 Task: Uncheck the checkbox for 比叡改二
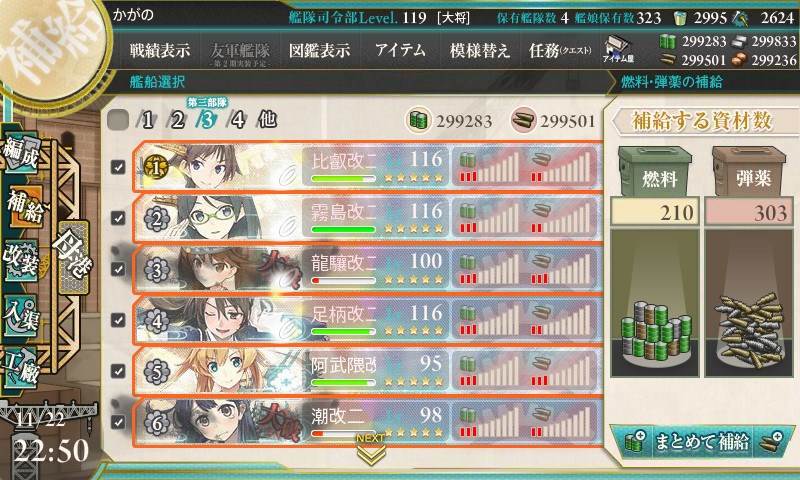point(118,167)
